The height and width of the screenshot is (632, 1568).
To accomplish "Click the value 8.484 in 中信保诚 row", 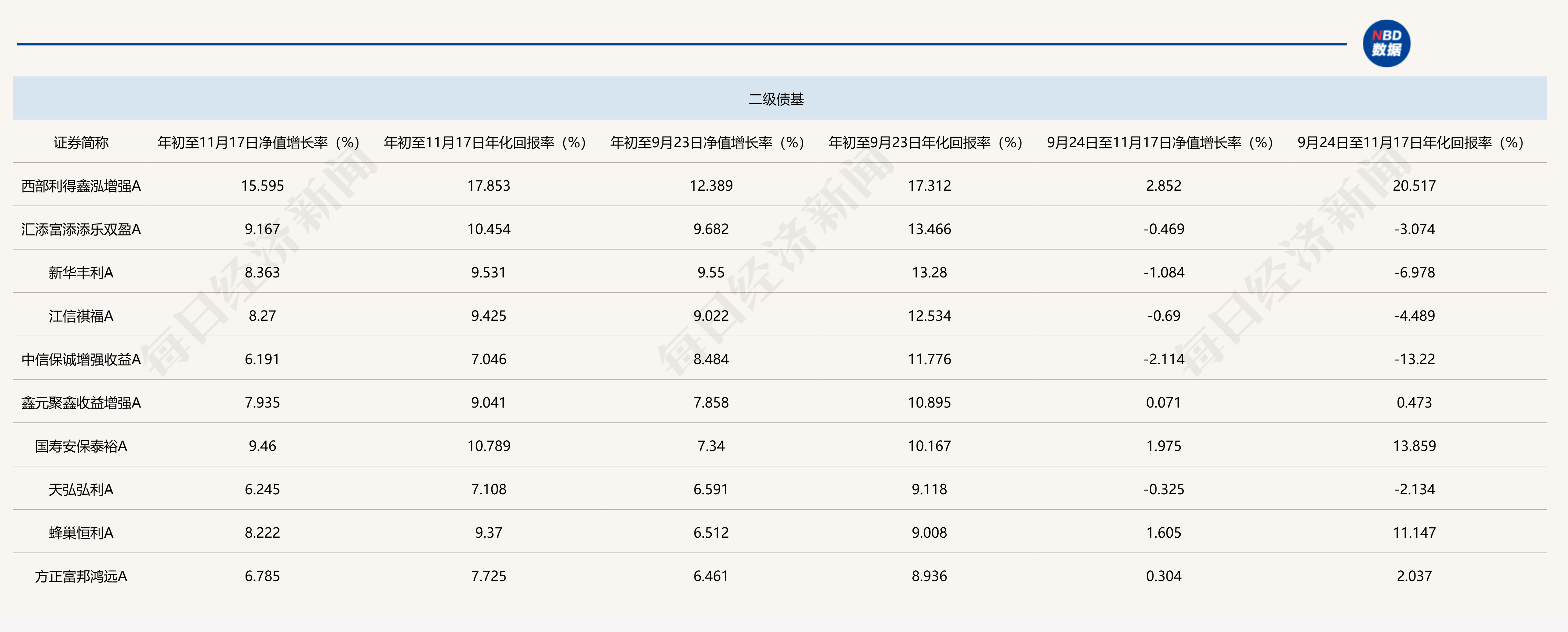I will point(711,359).
